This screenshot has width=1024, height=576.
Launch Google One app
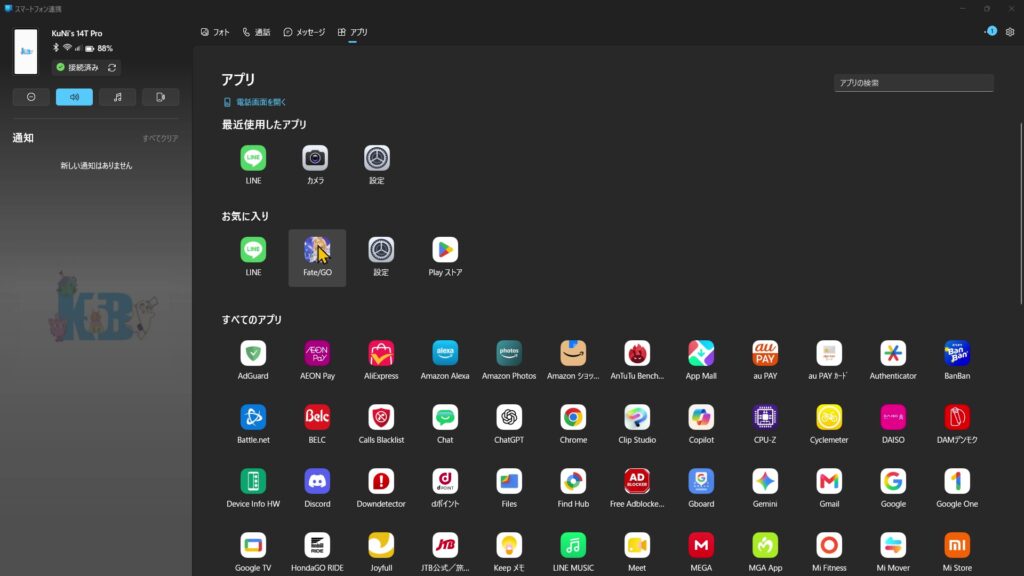[957, 481]
